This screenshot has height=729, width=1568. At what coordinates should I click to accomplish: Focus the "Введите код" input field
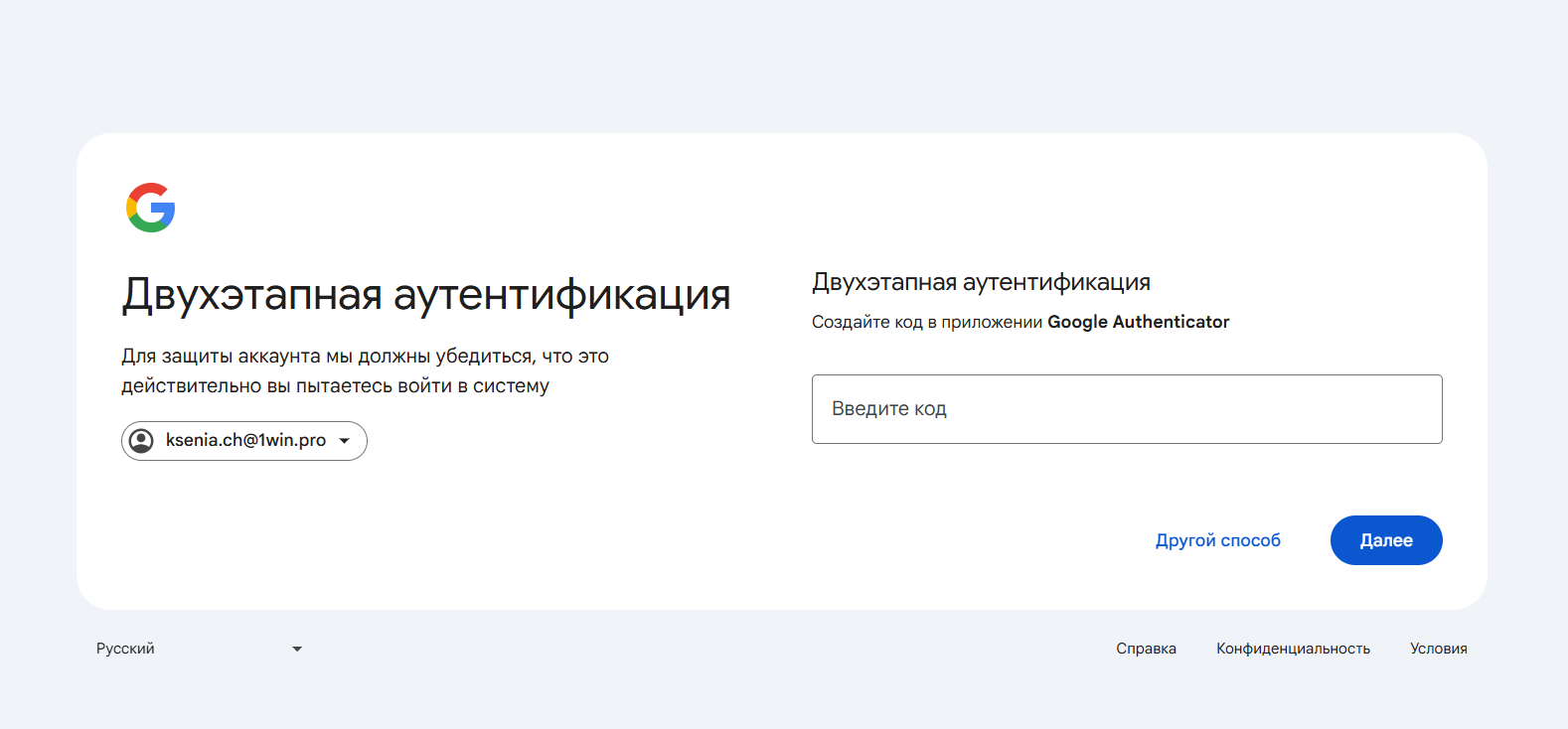click(x=1127, y=409)
